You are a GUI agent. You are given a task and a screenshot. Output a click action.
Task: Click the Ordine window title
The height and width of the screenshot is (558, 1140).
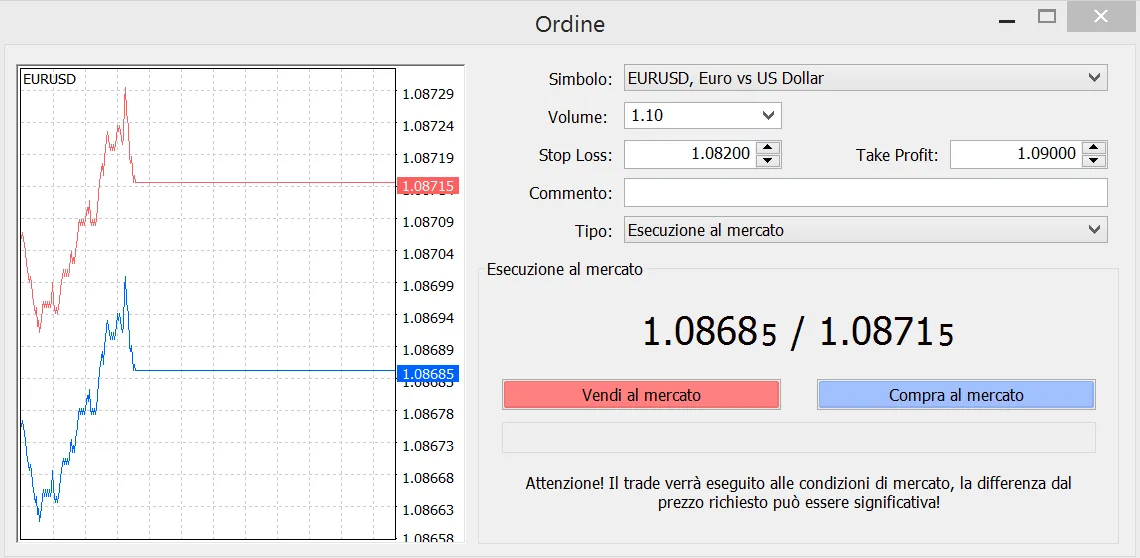pos(570,24)
